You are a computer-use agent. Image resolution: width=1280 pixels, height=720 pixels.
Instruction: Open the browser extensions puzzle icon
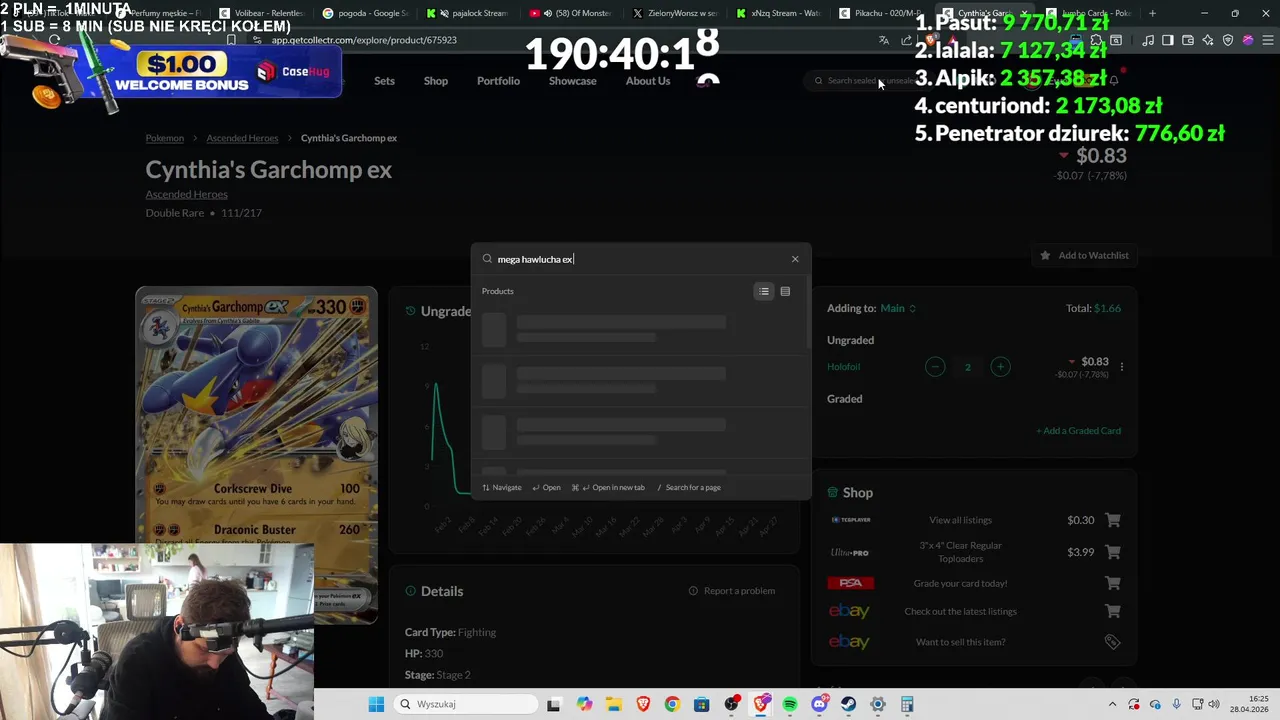point(1096,40)
